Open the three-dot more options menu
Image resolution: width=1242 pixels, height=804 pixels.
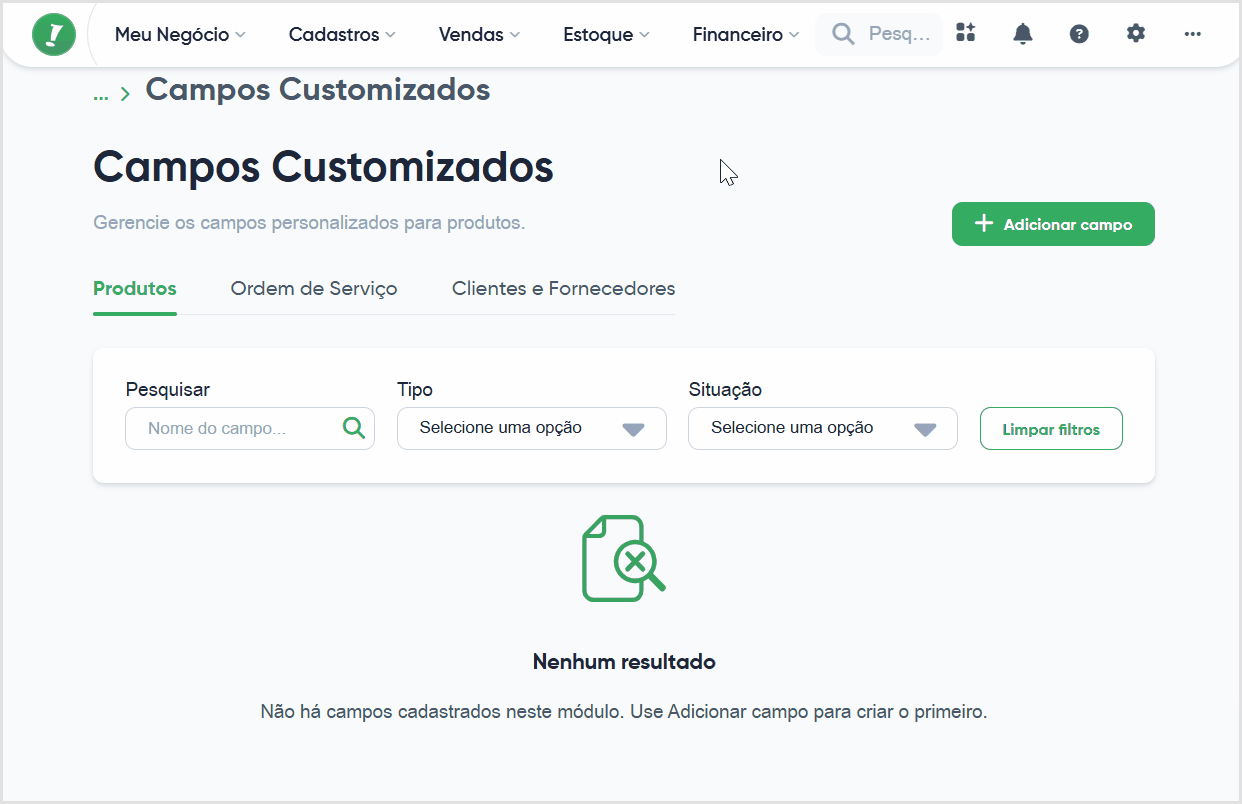point(1192,33)
